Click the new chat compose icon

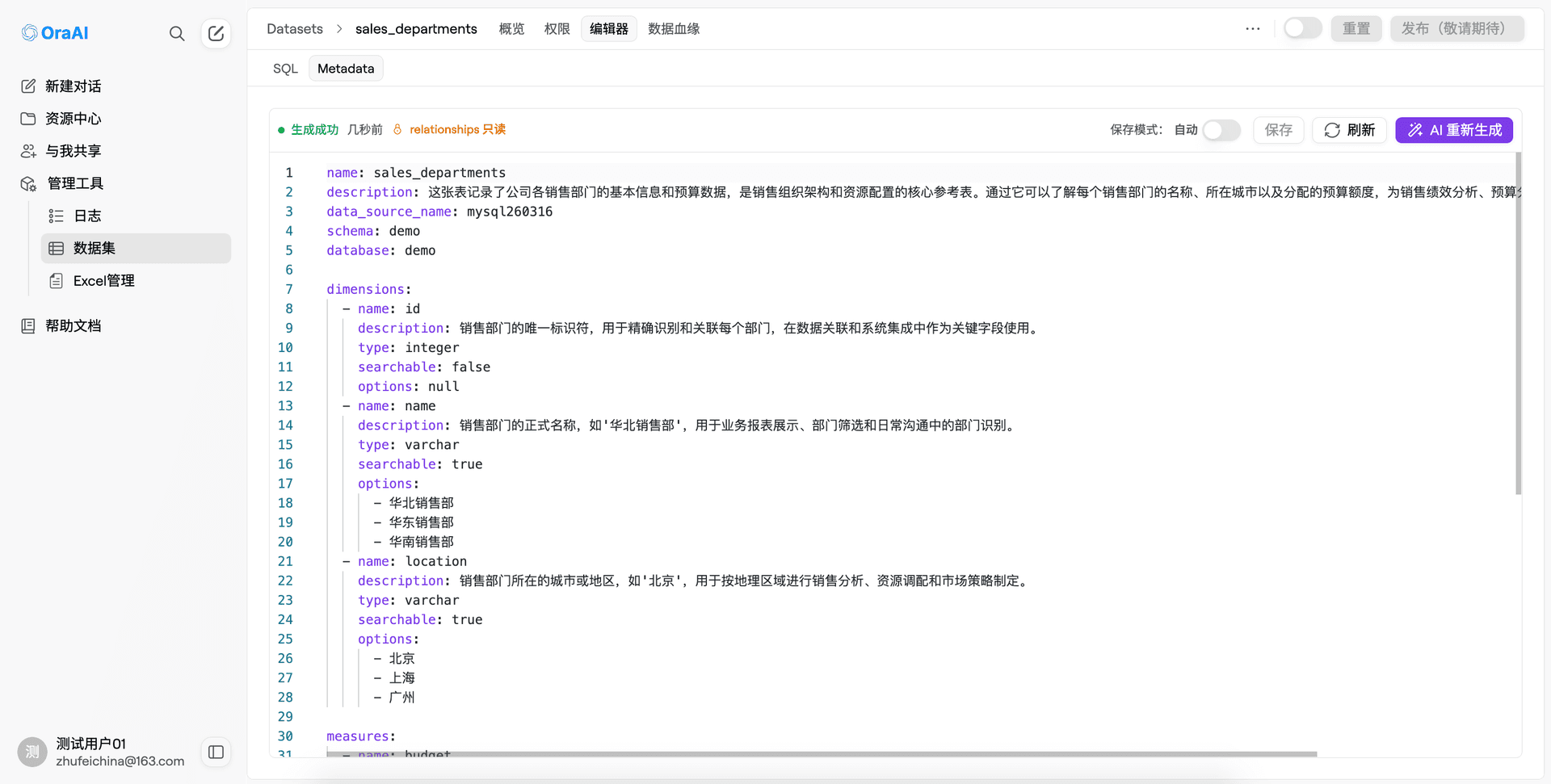coord(216,33)
